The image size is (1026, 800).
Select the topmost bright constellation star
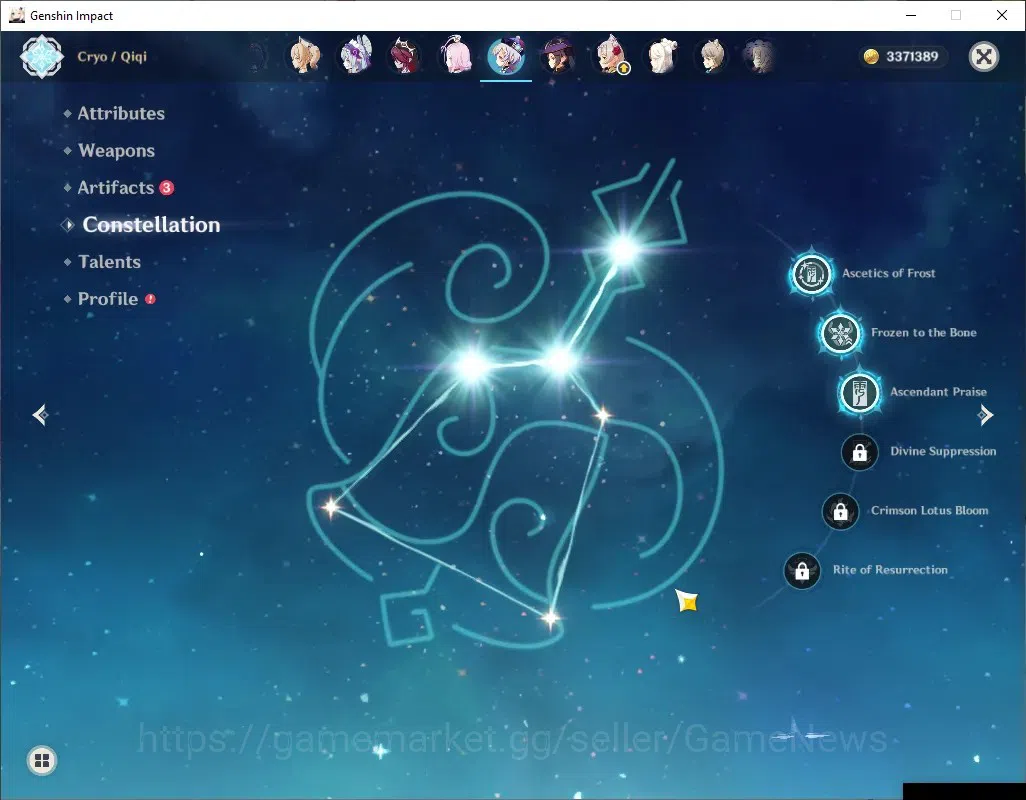[x=624, y=250]
